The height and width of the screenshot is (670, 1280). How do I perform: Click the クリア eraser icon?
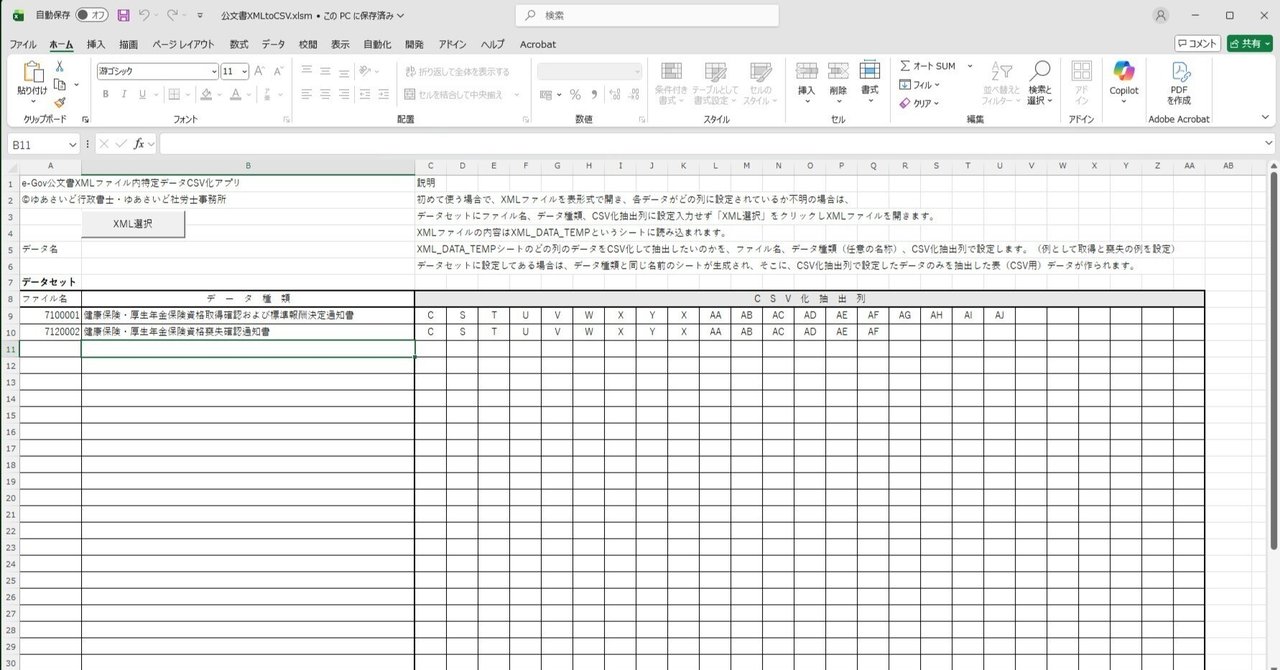905,102
